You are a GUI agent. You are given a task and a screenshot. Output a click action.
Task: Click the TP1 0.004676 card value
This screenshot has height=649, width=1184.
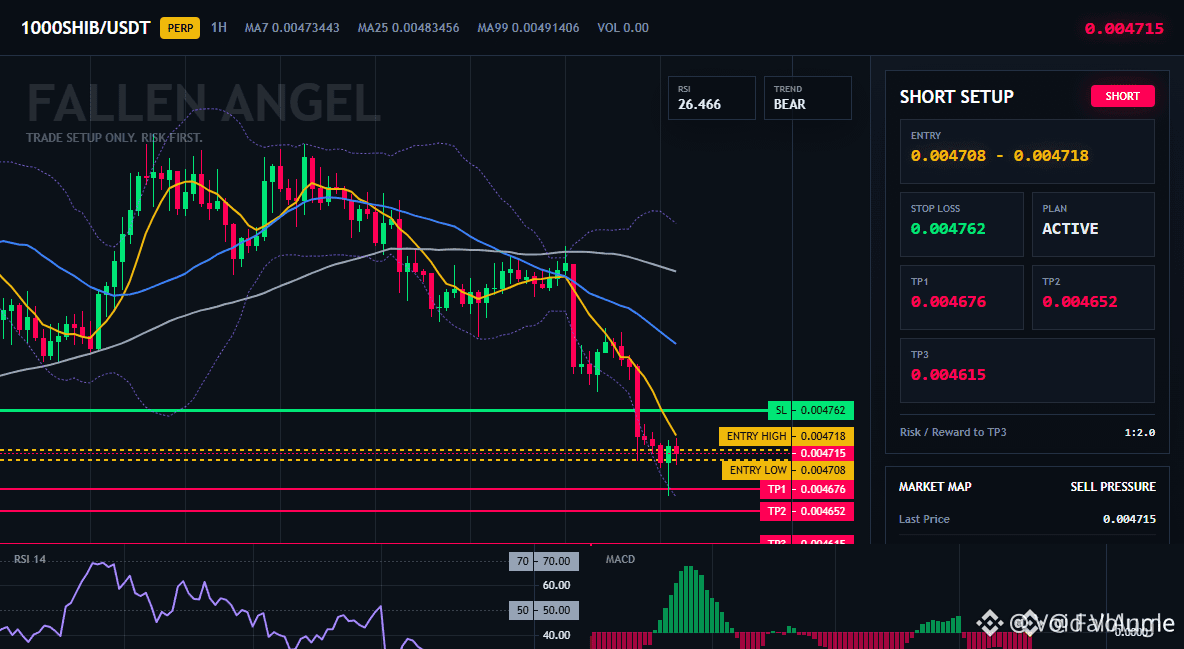pyautogui.click(x=948, y=301)
